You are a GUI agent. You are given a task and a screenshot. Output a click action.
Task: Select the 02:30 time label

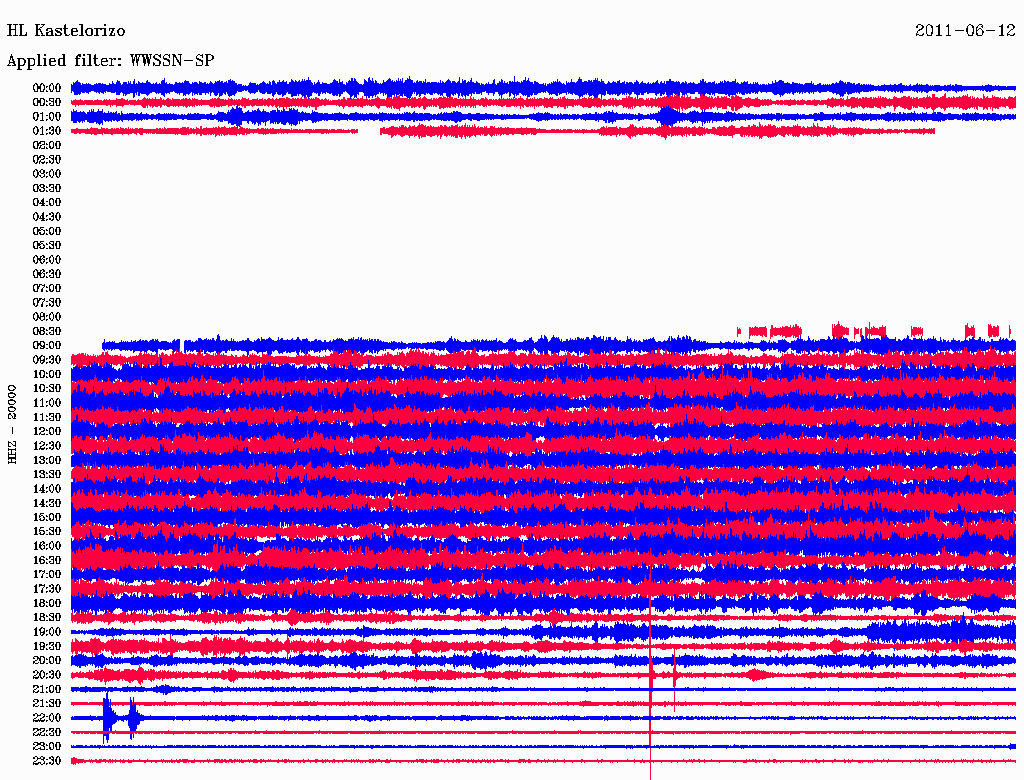47,160
